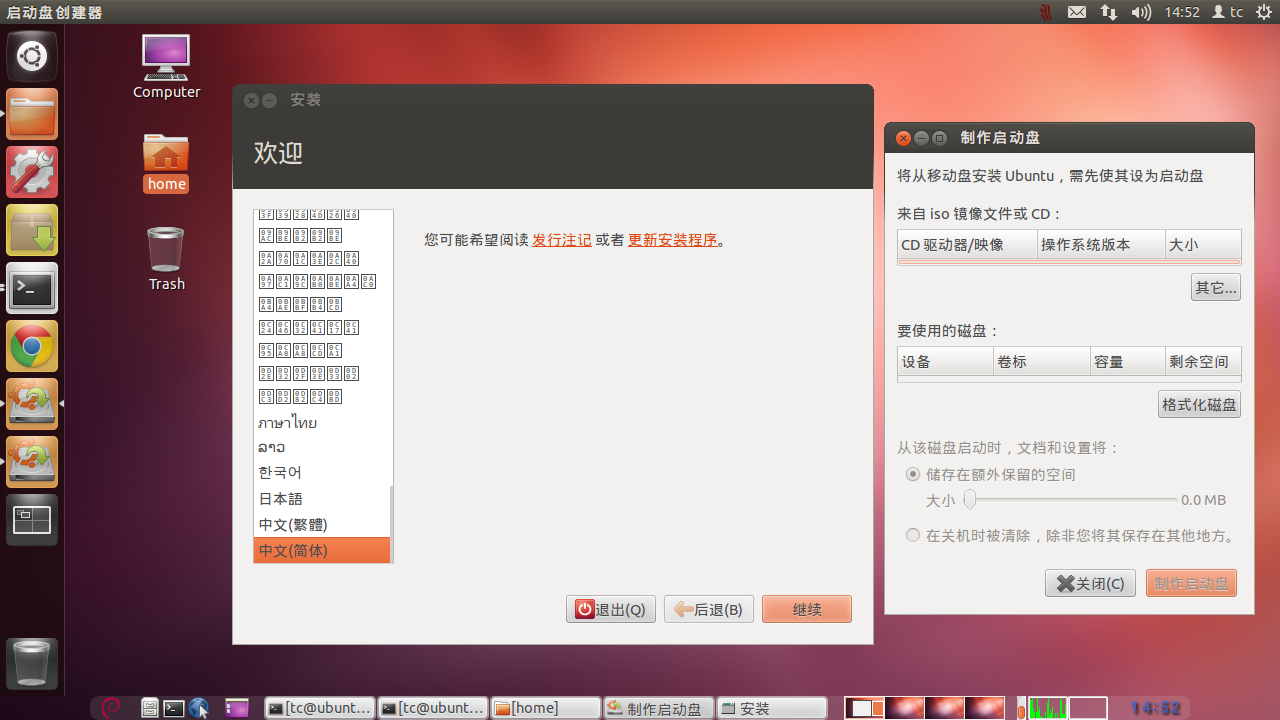This screenshot has width=1280, height=720.
Task: Select 日本語 in the language list
Action: point(322,499)
